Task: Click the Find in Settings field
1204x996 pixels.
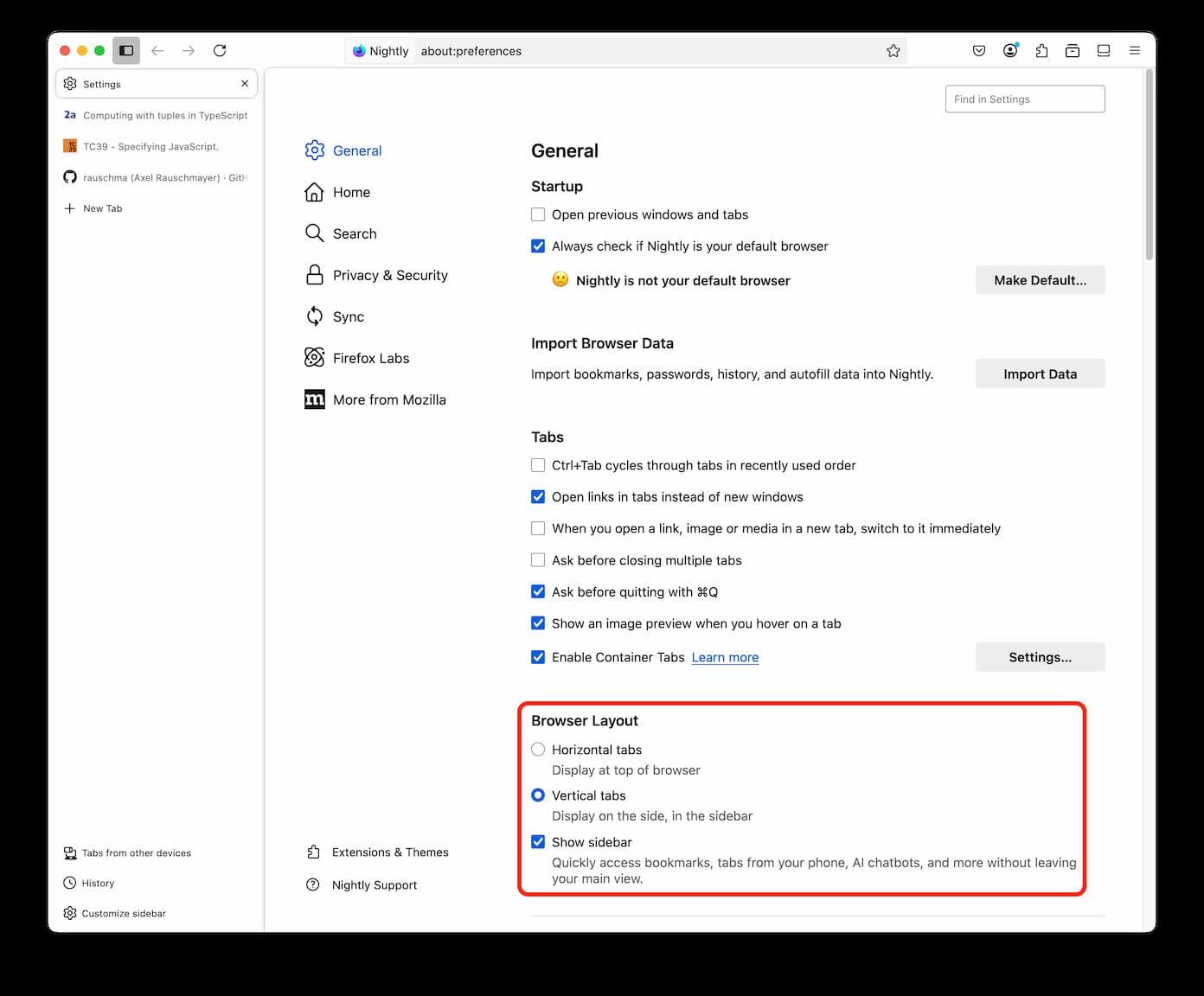Action: click(1025, 99)
